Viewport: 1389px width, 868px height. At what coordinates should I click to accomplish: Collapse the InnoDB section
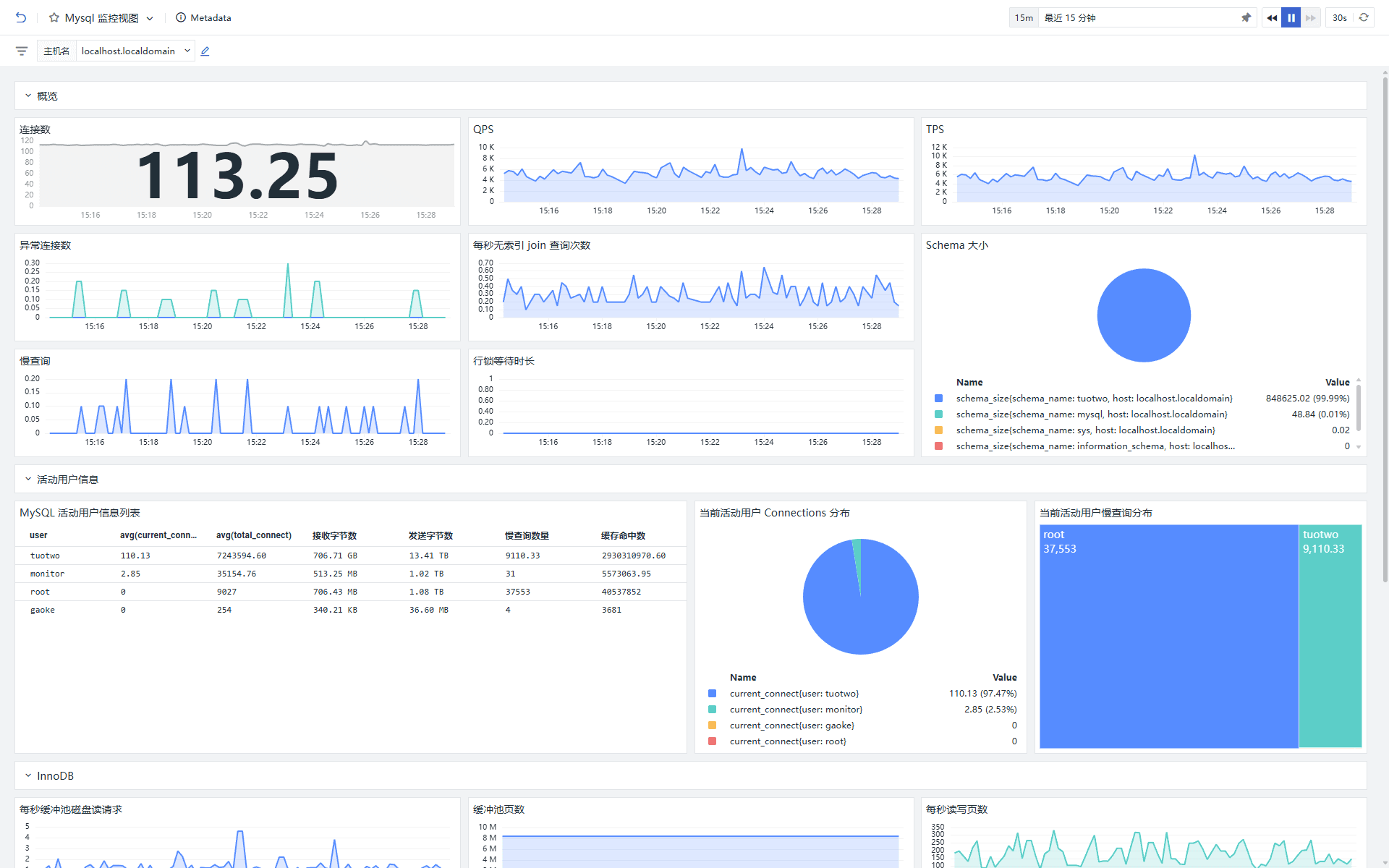pos(28,775)
